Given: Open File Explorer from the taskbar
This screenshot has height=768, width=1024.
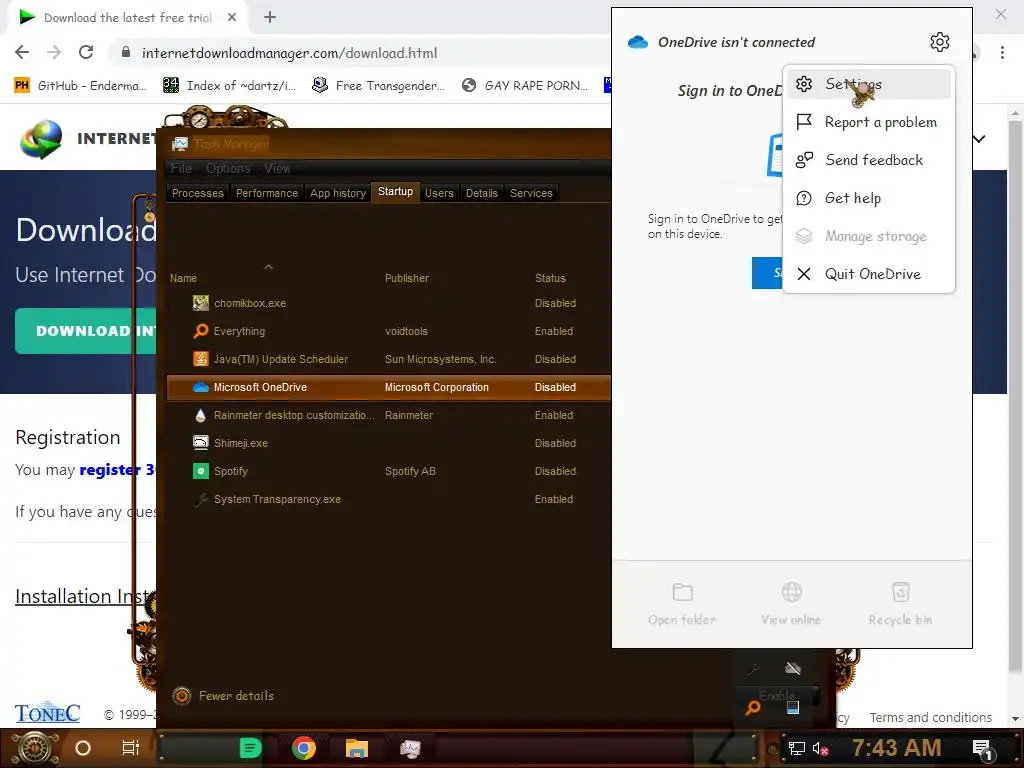Looking at the screenshot, I should coord(357,748).
